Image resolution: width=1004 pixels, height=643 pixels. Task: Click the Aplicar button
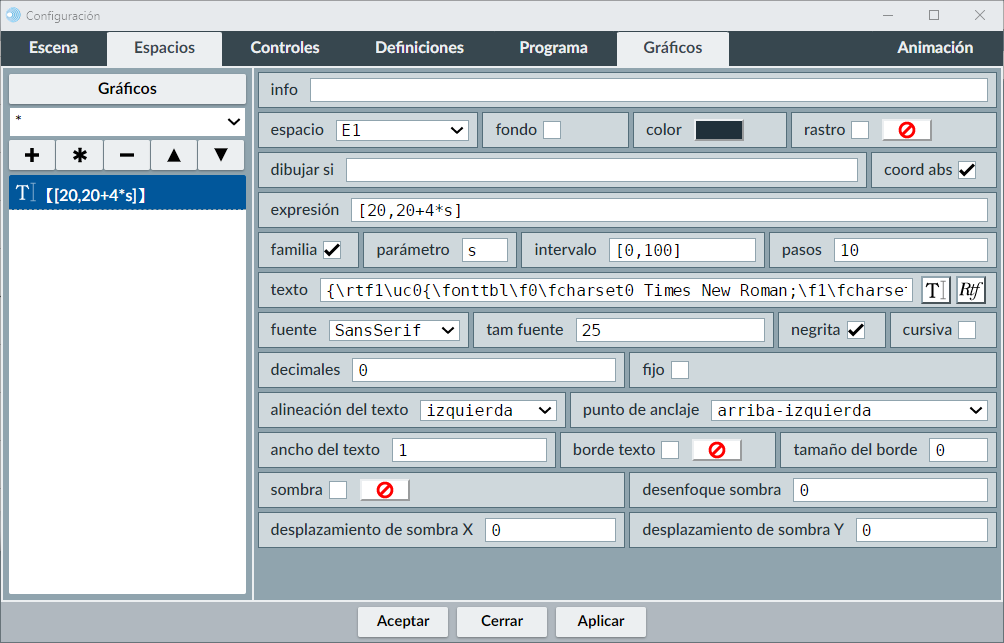[x=601, y=621]
